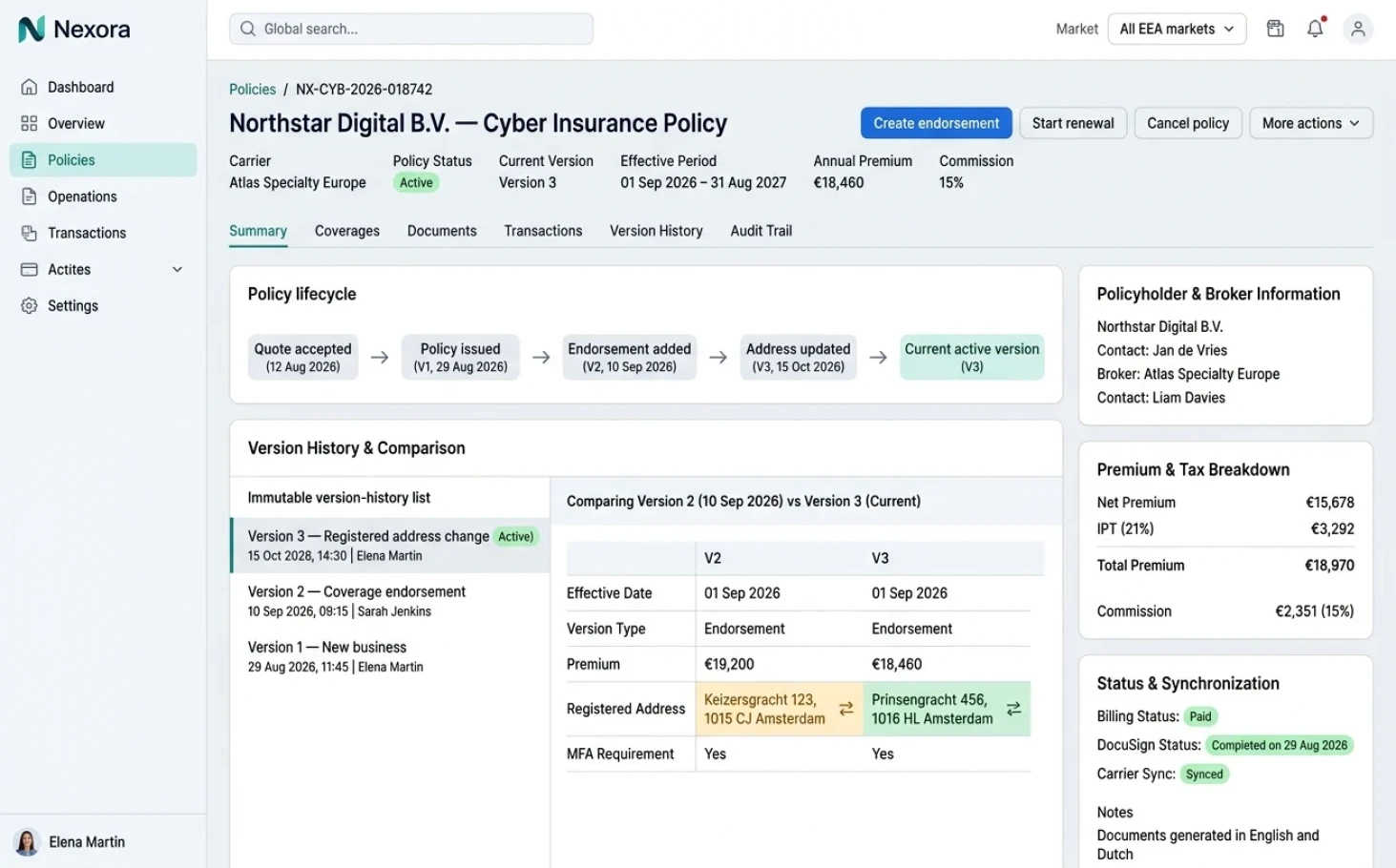Open the More actions dropdown

(x=1311, y=123)
